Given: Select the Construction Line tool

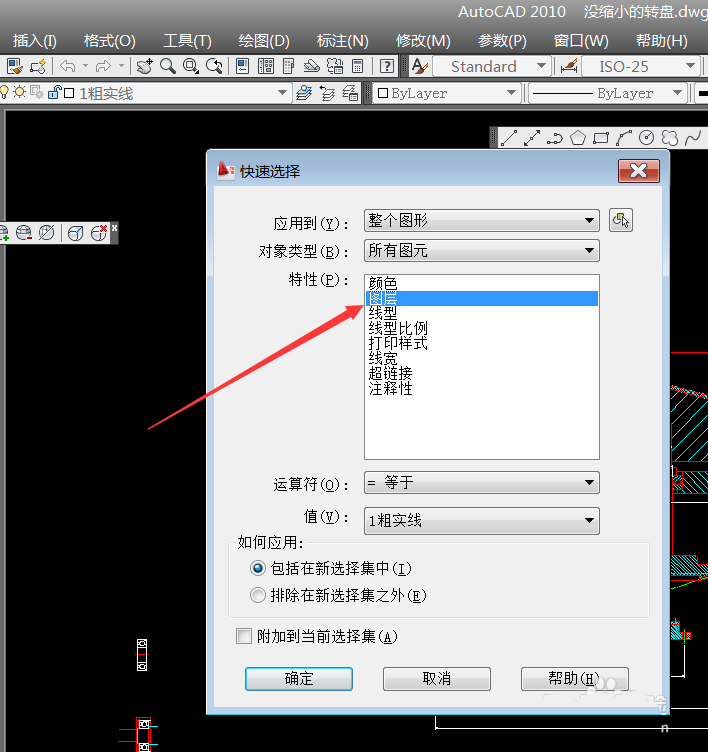Looking at the screenshot, I should point(531,138).
